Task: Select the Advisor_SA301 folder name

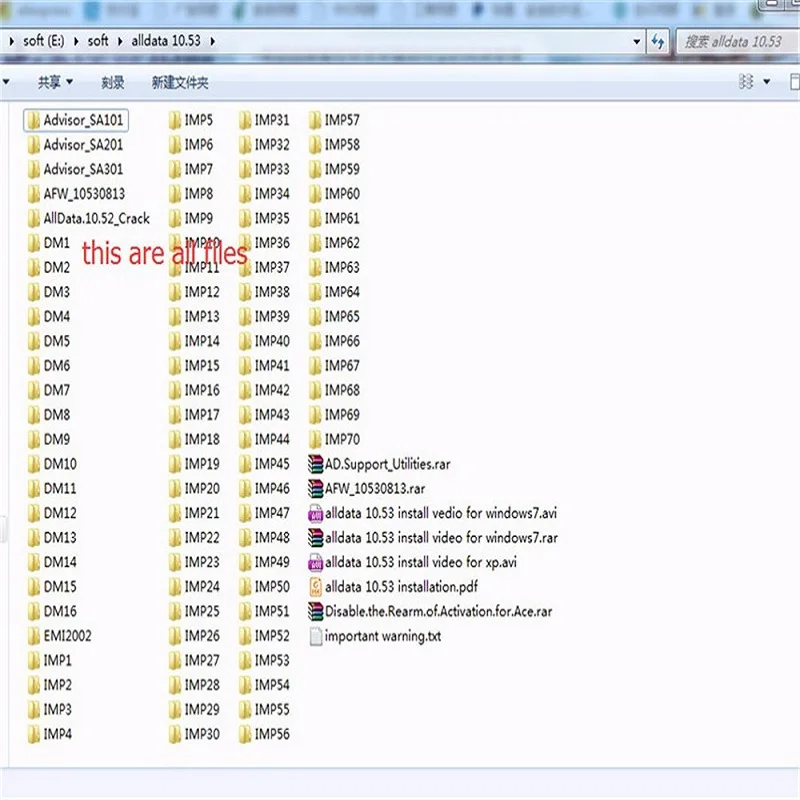Action: [x=83, y=169]
